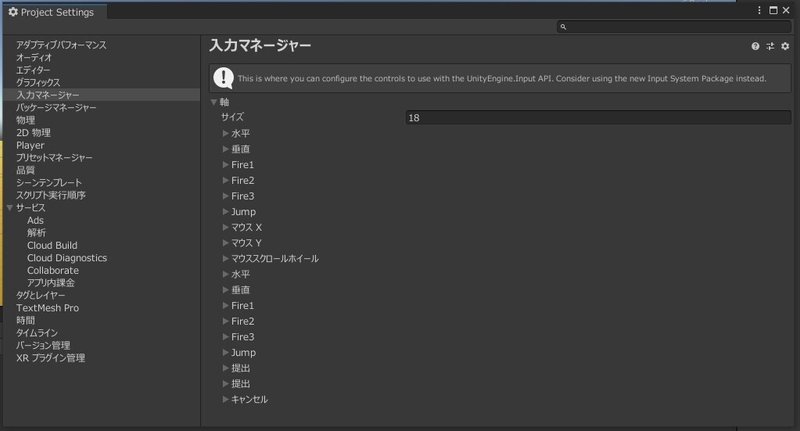Viewport: 800px width, 431px height.
Task: Close the Project Settings window
Action: coord(786,10)
